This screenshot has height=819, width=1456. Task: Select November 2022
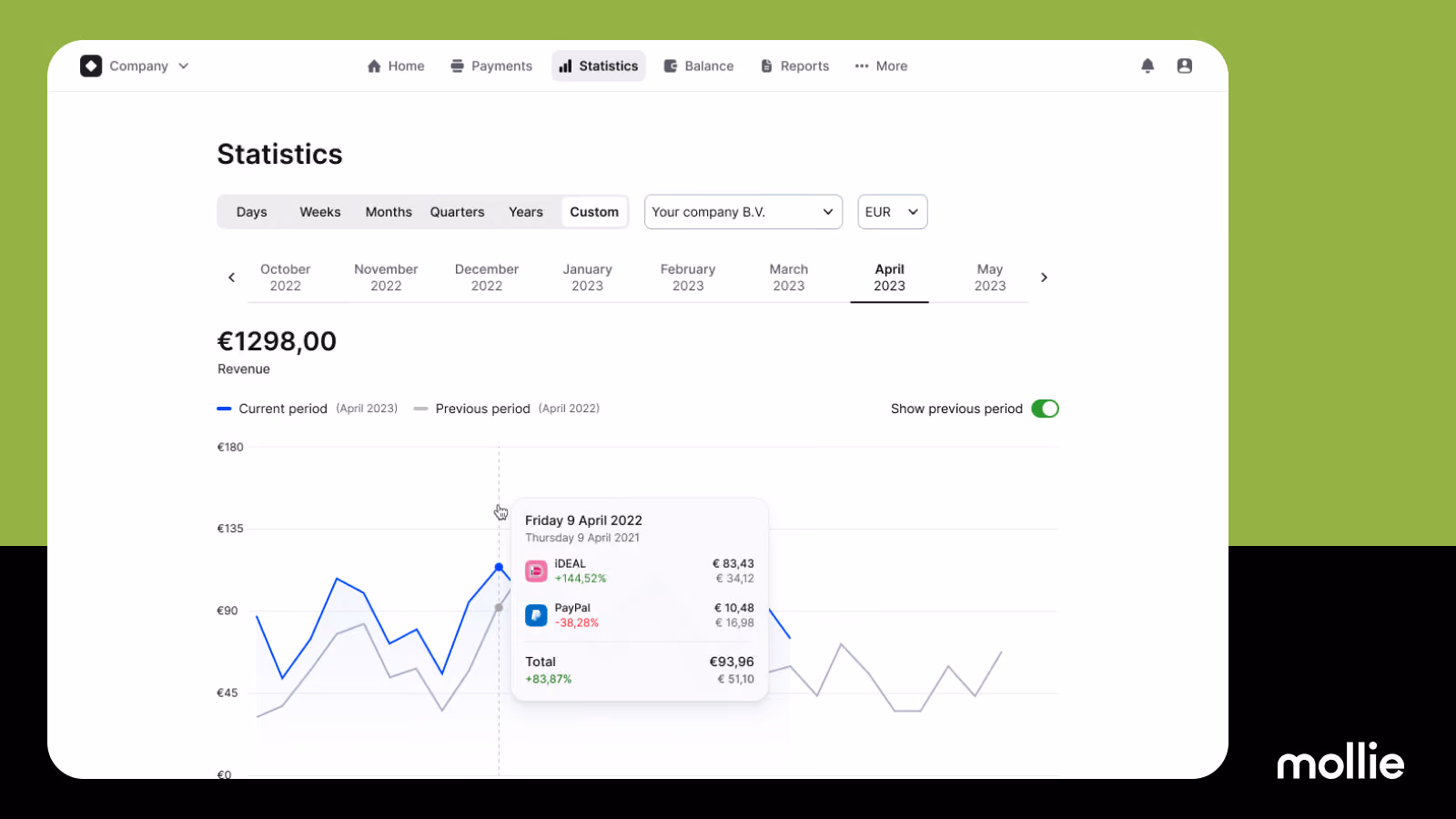pos(386,278)
